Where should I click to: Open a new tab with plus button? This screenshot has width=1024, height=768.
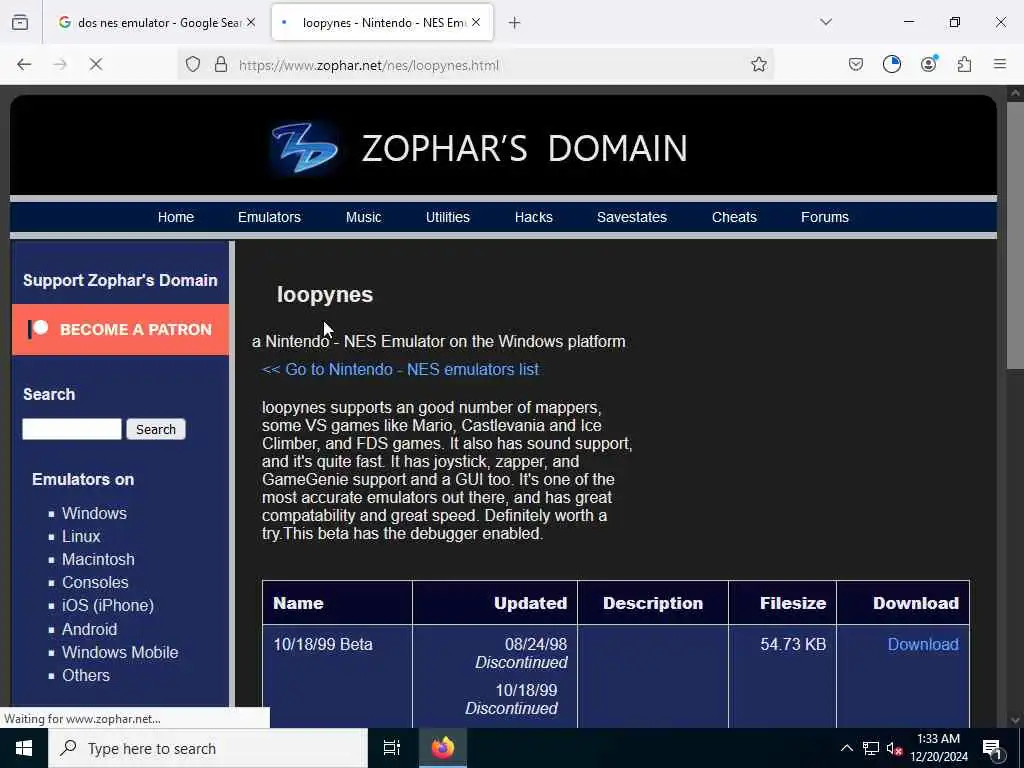515,23
